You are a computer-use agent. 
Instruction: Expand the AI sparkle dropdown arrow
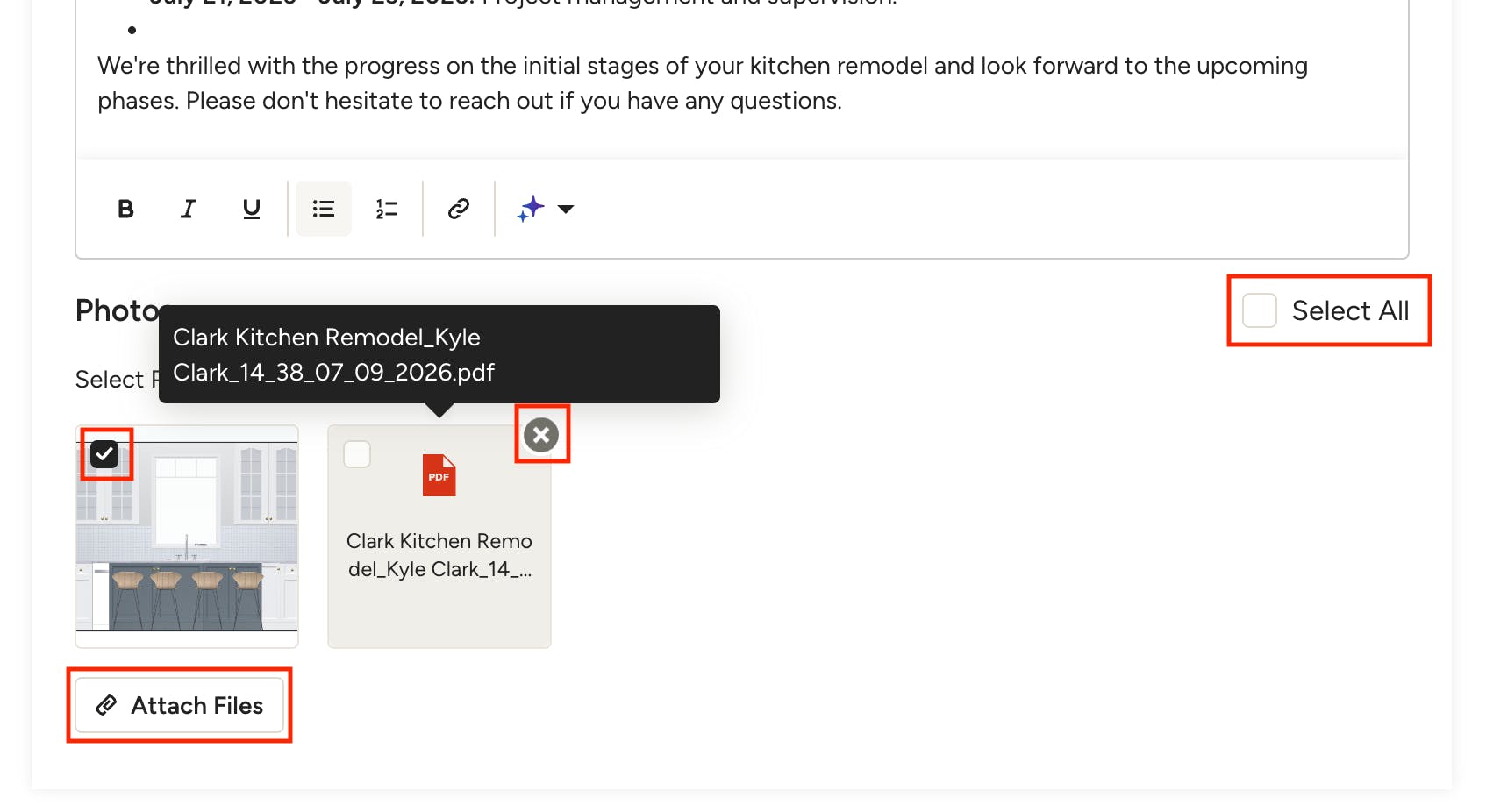click(x=566, y=209)
